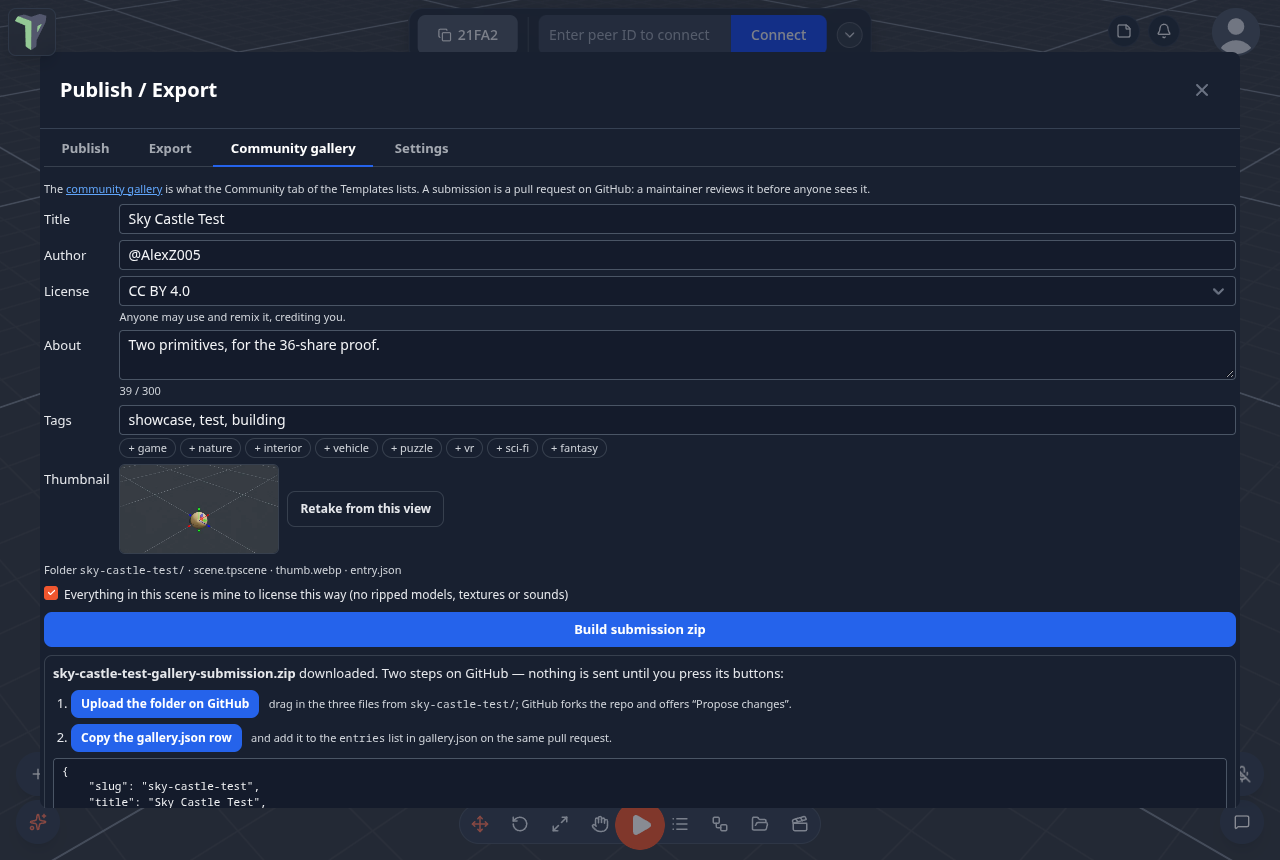Open the folder icon in the bottom toolbar
Image resolution: width=1280 pixels, height=860 pixels.
[x=760, y=824]
